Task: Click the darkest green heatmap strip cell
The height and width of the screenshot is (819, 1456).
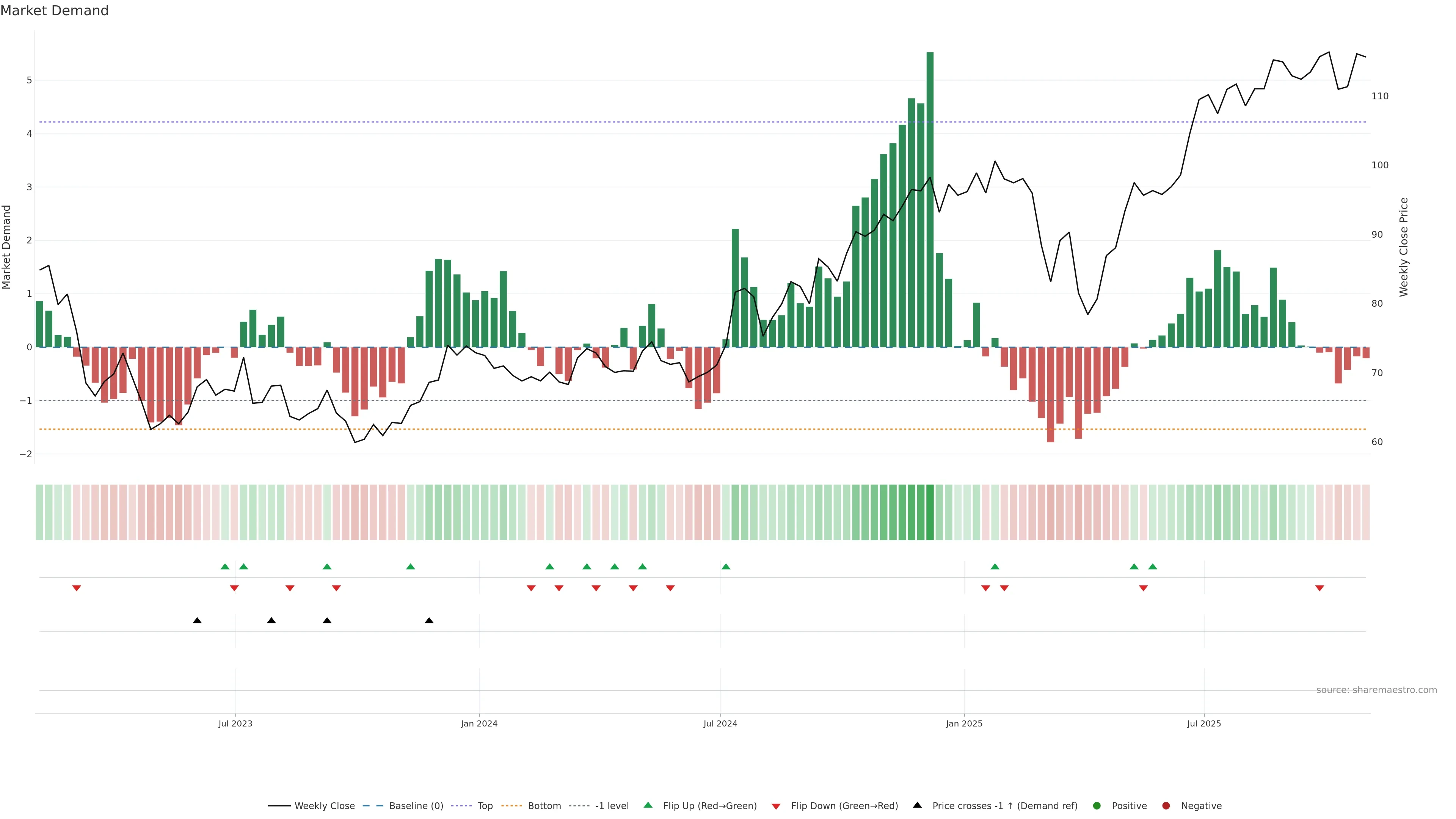Action: 930,512
